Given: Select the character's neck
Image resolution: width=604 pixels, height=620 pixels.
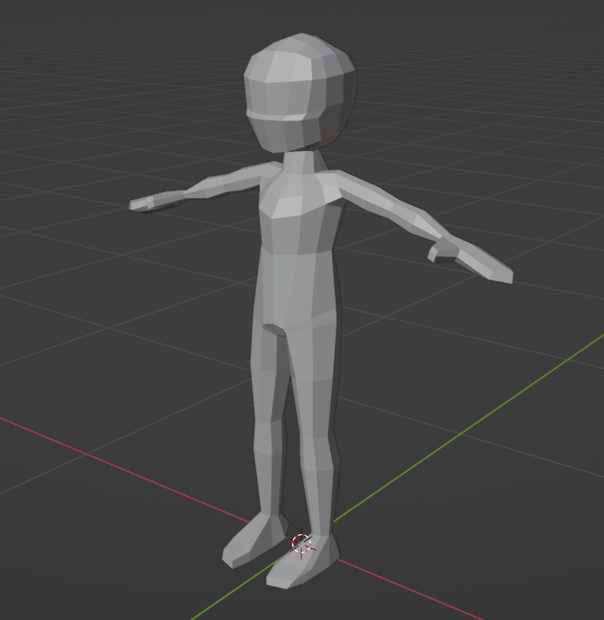Looking at the screenshot, I should (302, 163).
